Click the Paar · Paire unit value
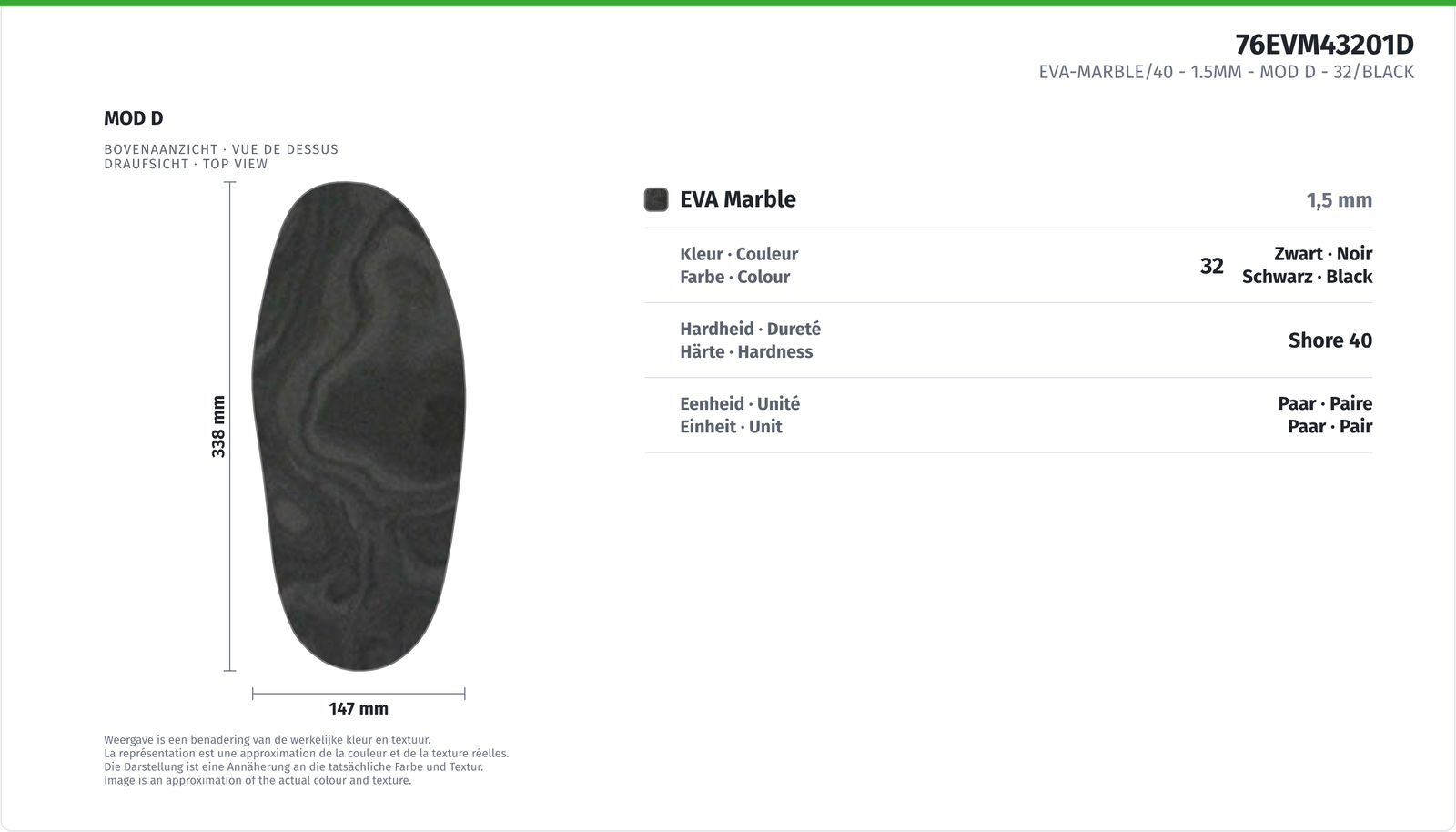 [1324, 403]
